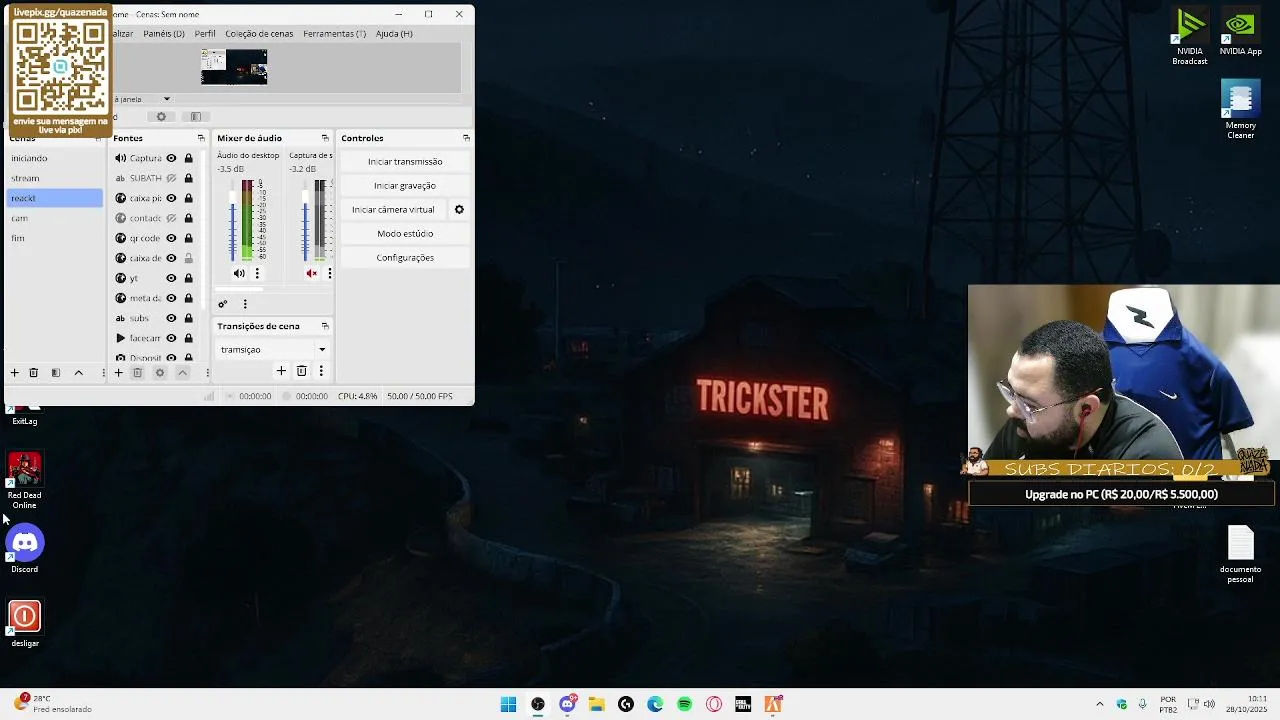Open Painéis (D) menu
This screenshot has width=1280, height=720.
pos(164,33)
